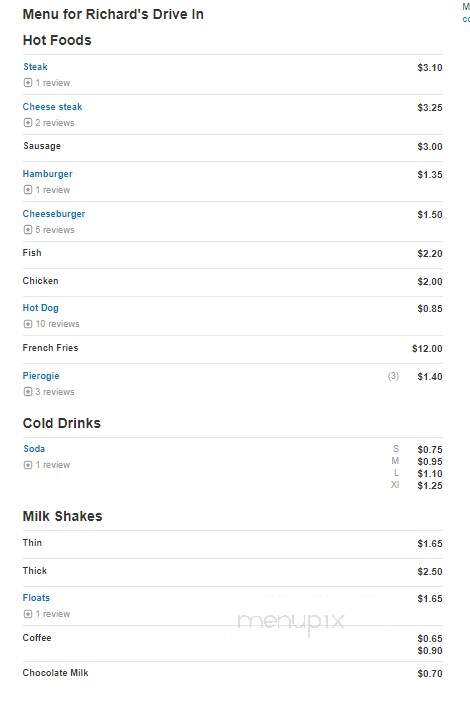Image resolution: width=470 pixels, height=704 pixels.
Task: Open the Cheeseburger menu item link
Action: coord(54,214)
